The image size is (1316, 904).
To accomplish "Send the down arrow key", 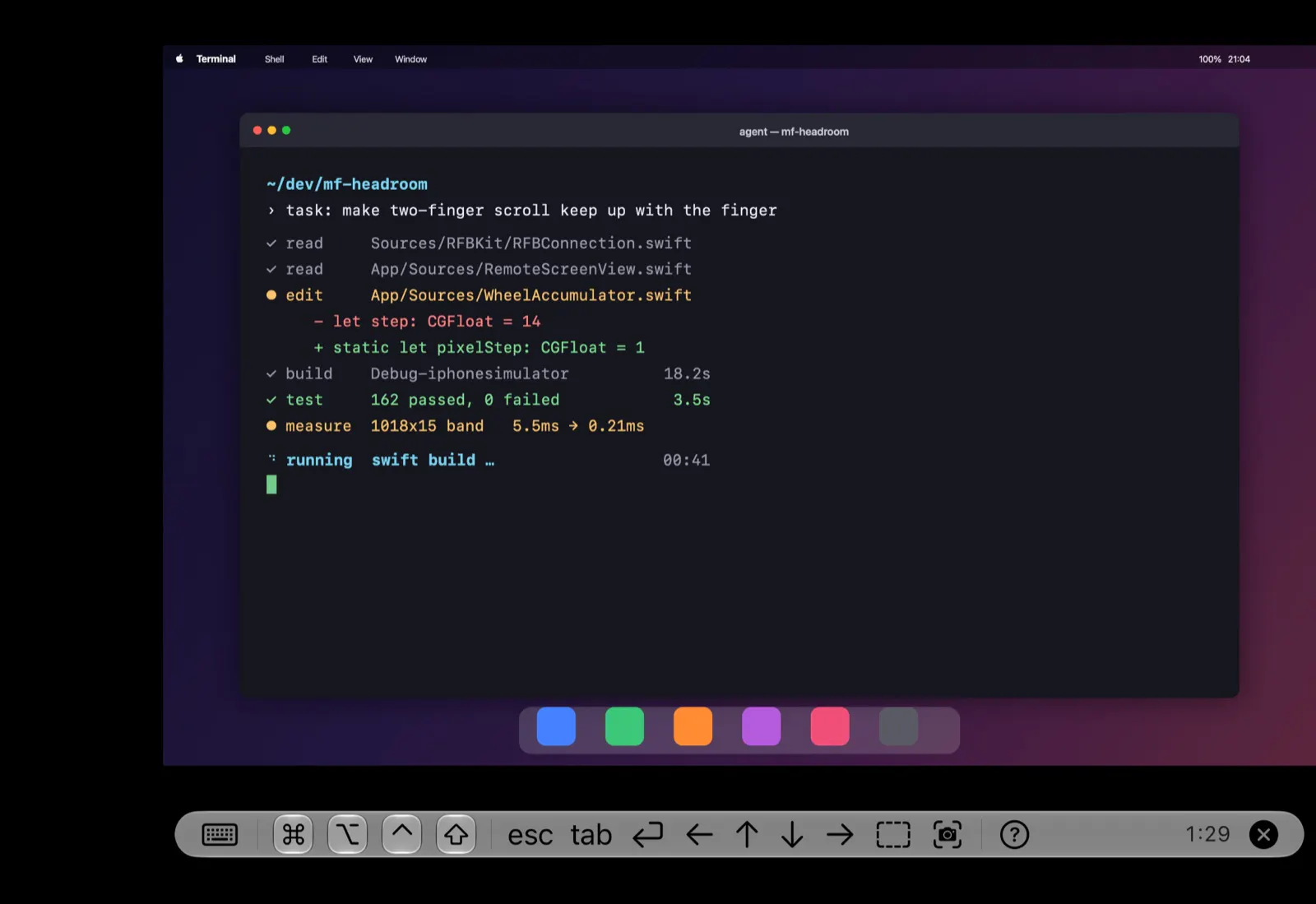I will [x=792, y=835].
